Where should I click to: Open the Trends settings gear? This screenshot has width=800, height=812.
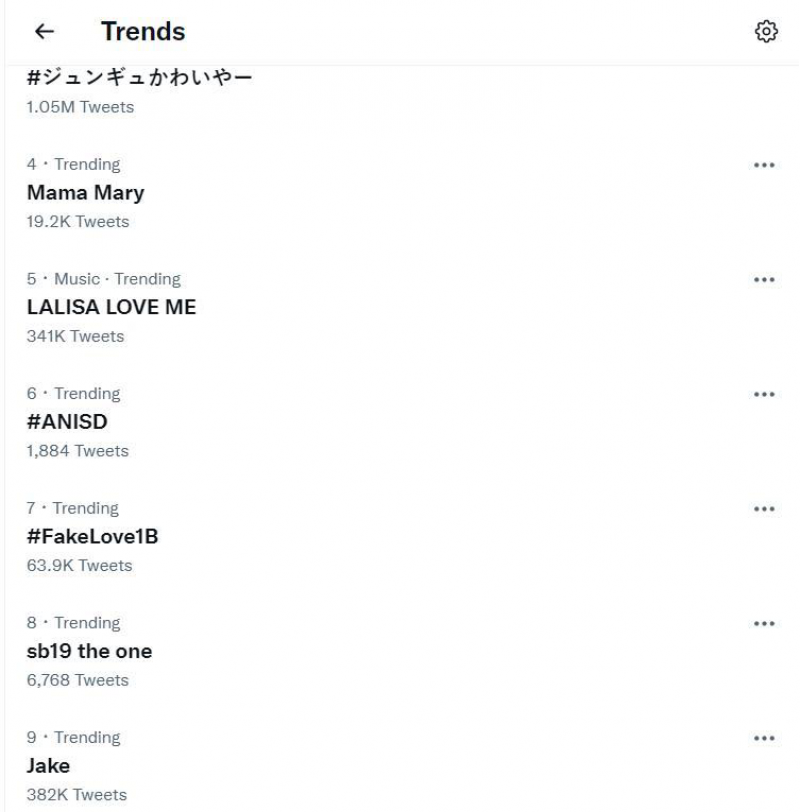point(766,32)
